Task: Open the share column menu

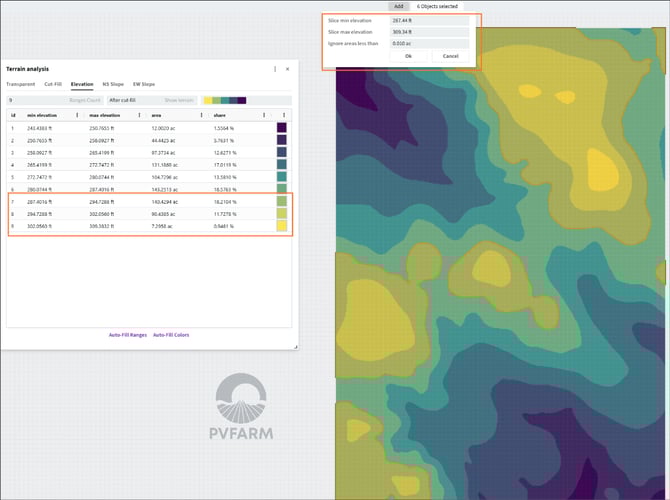Action: (264, 115)
